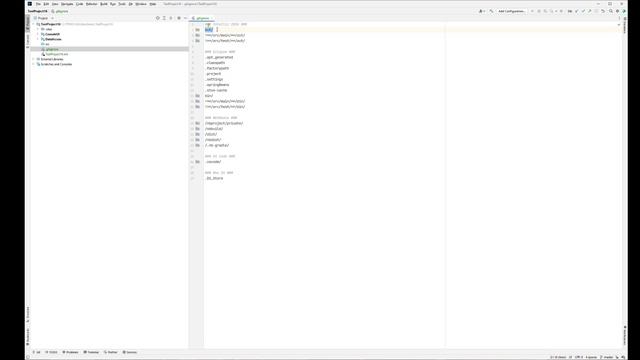Open the TODO tool window
Screen dimensions: 640x360
[51, 352]
